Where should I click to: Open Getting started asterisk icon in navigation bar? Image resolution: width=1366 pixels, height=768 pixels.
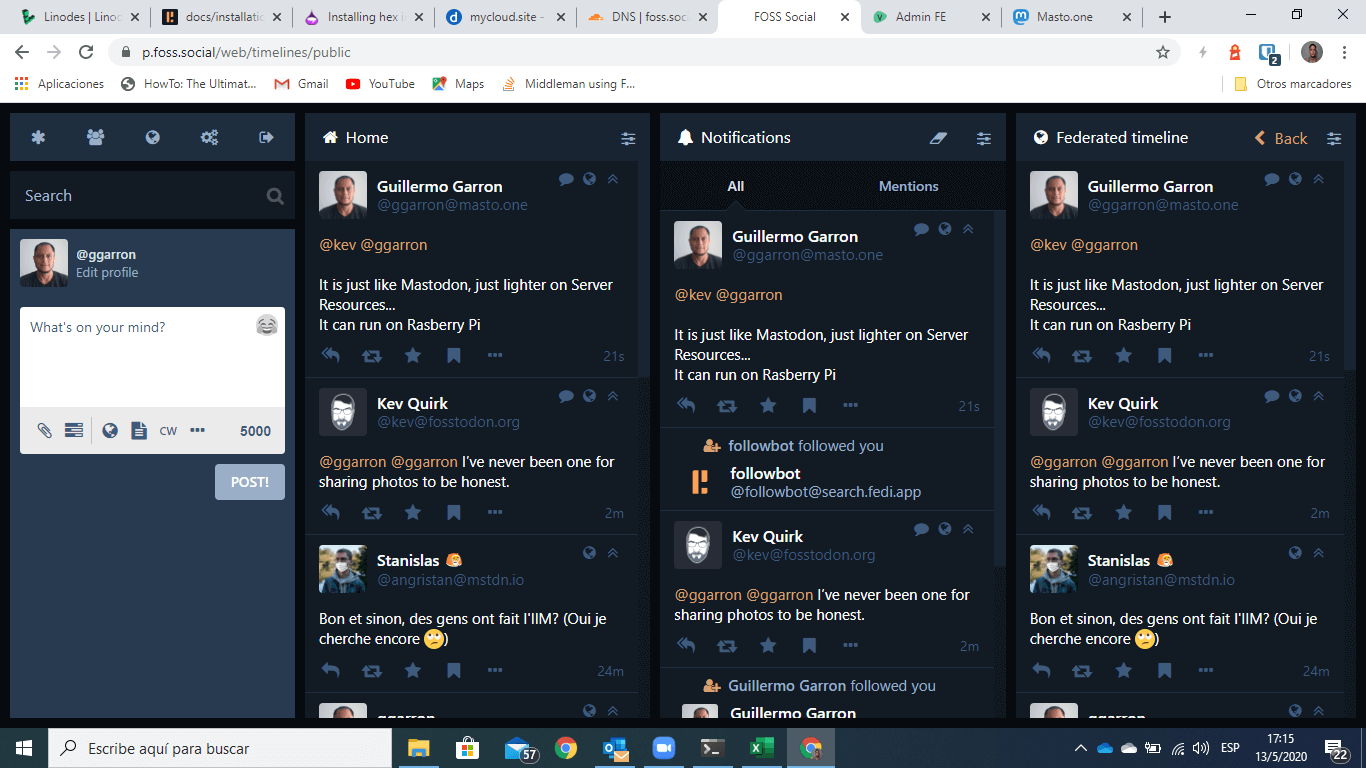tap(38, 138)
